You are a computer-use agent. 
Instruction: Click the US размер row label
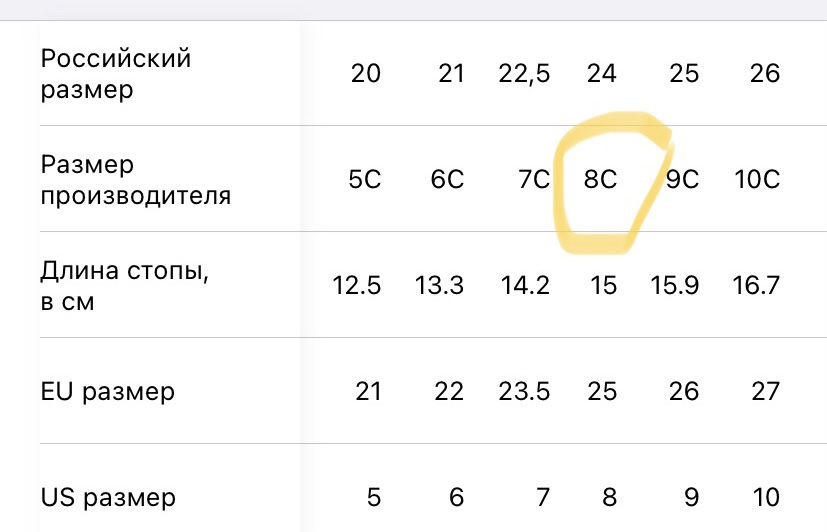pyautogui.click(x=108, y=498)
